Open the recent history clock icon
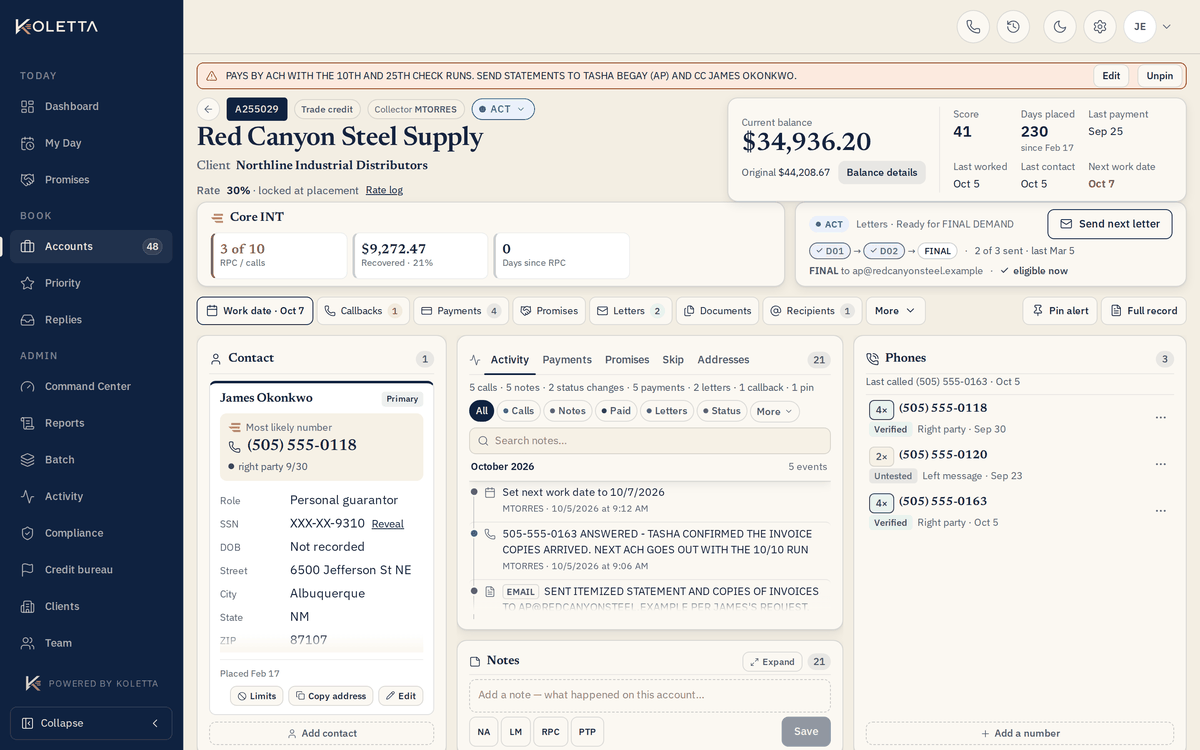 [1013, 27]
